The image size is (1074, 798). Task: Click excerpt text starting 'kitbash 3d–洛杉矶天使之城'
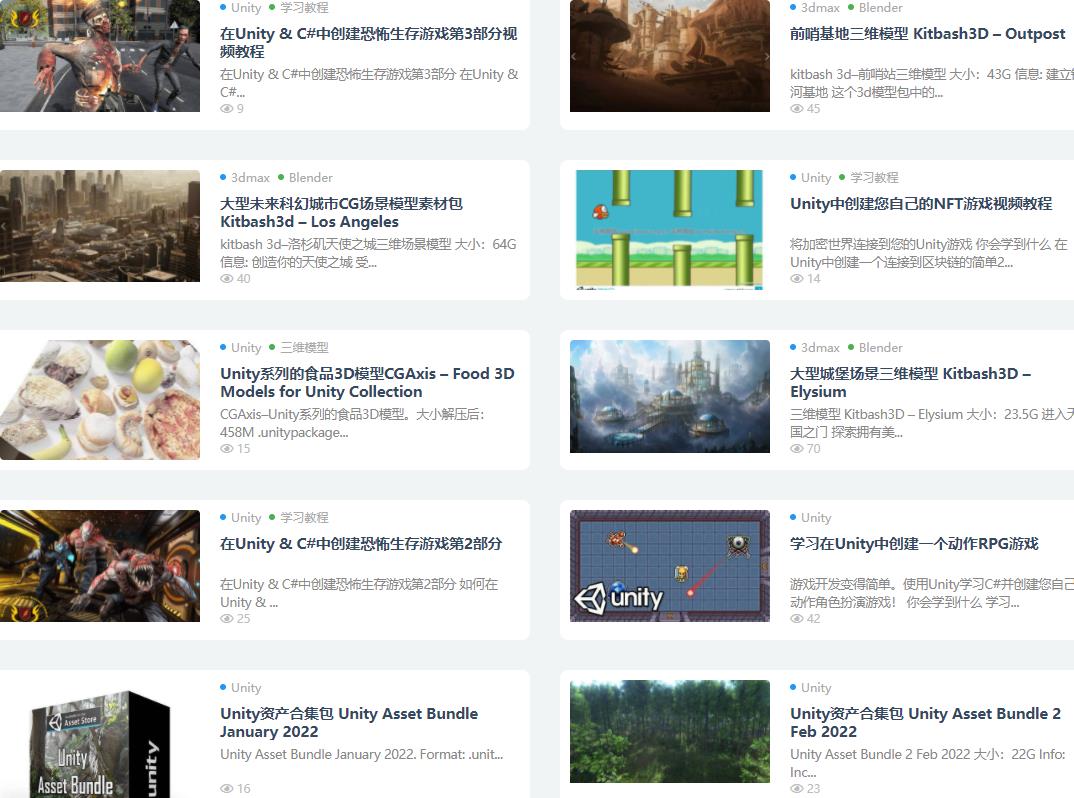point(368,253)
